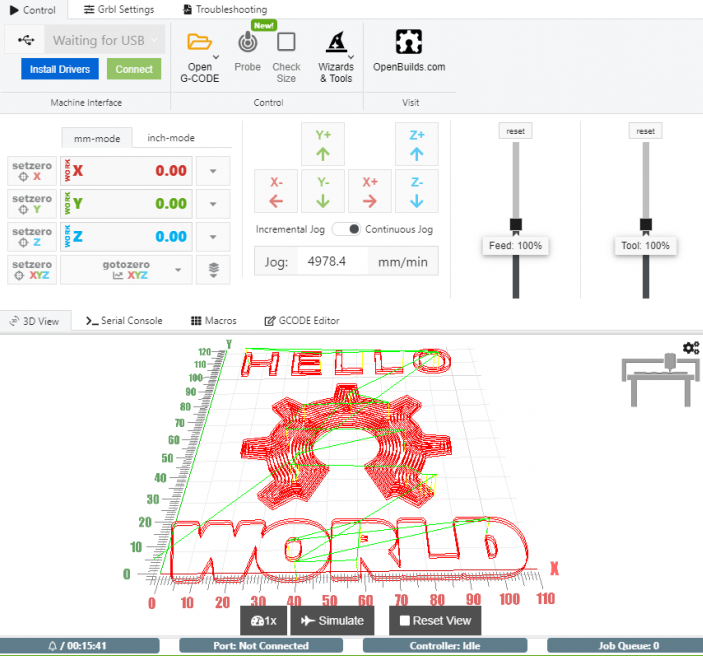Open 3D viewer settings gears icon
Viewport: 703px width, 656px height.
pyautogui.click(x=691, y=348)
